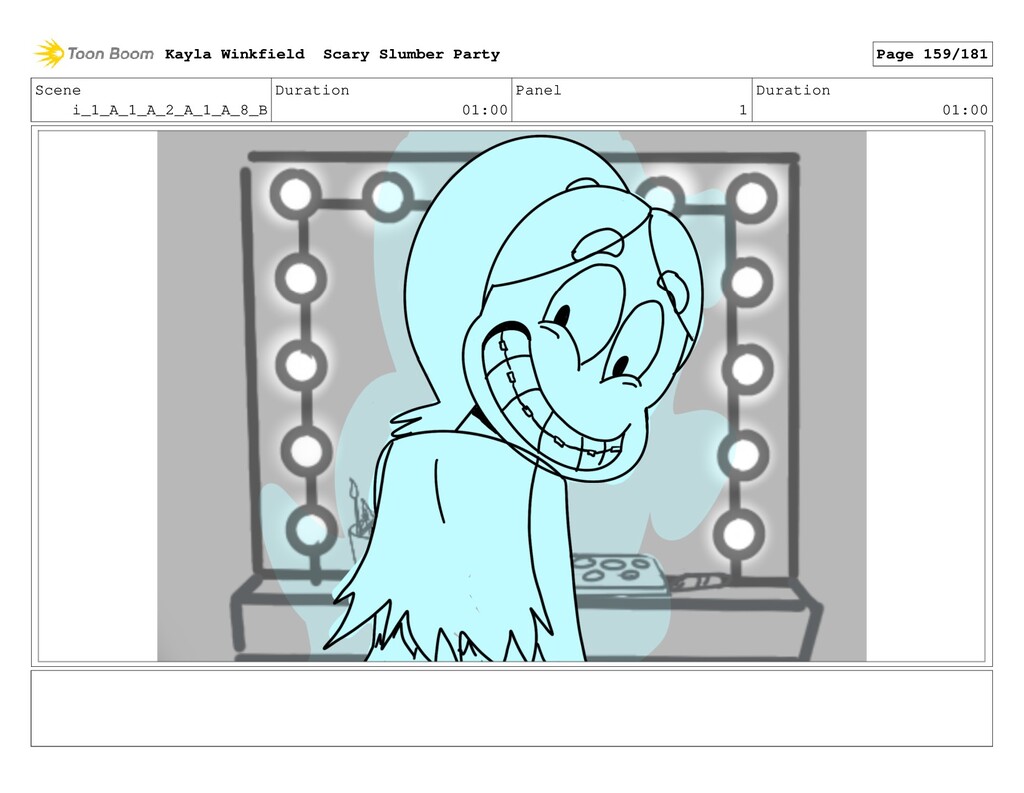Screen dimensions: 1024x793
Task: Click the empty caption box below panel
Action: tap(511, 708)
